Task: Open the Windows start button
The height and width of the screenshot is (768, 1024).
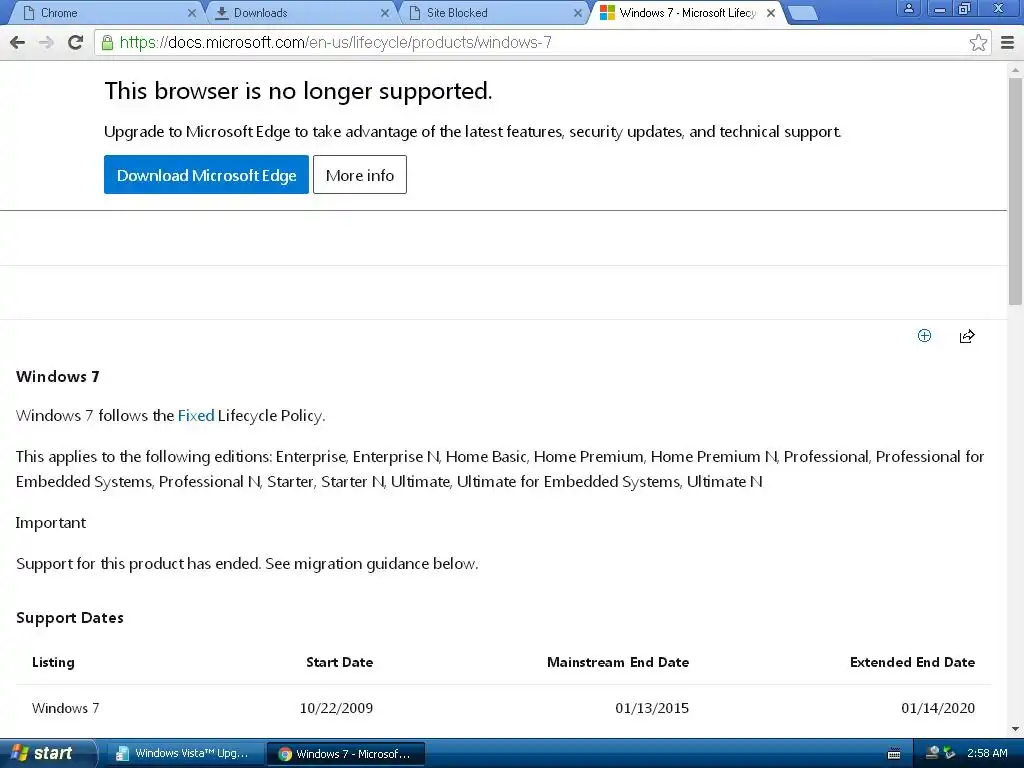Action: pos(48,753)
